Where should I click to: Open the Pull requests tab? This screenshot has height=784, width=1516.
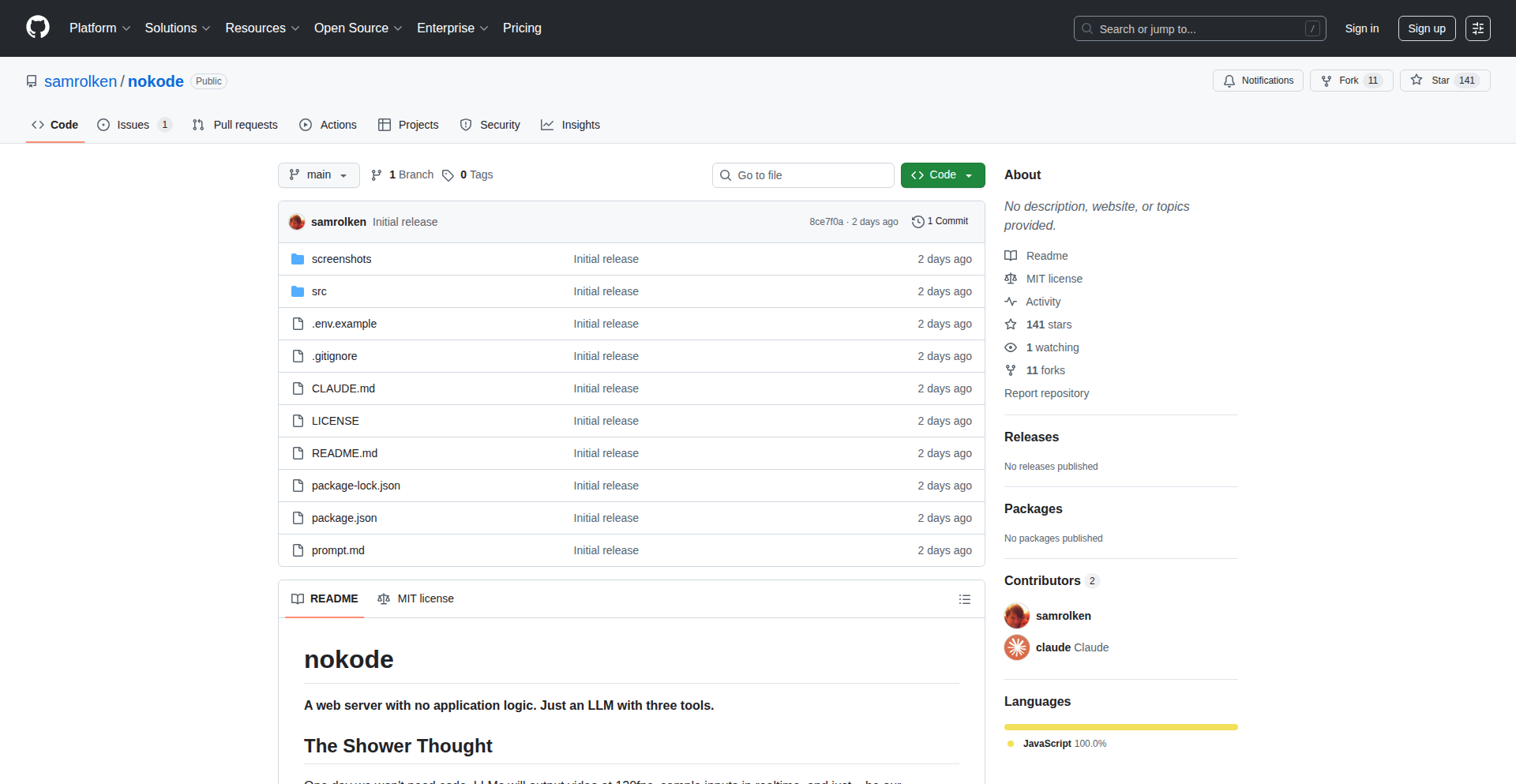pos(235,125)
